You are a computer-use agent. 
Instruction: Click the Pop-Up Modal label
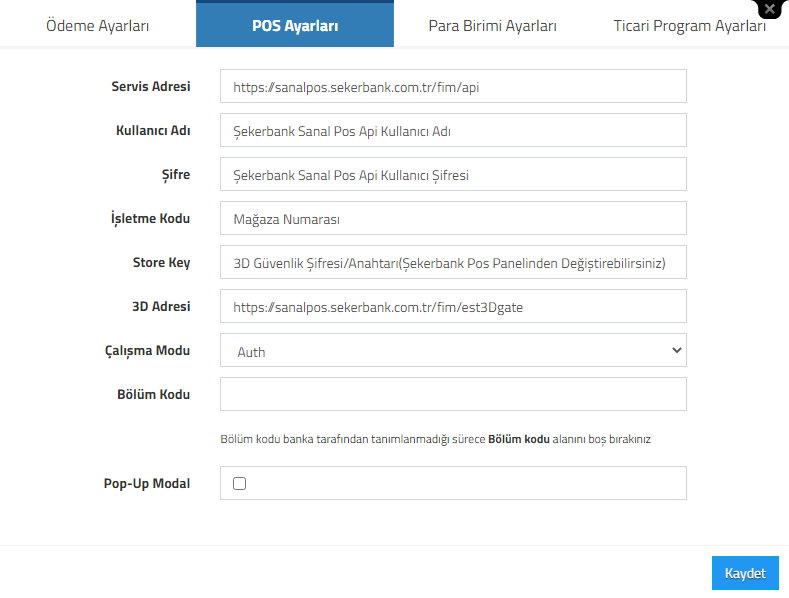click(147, 484)
